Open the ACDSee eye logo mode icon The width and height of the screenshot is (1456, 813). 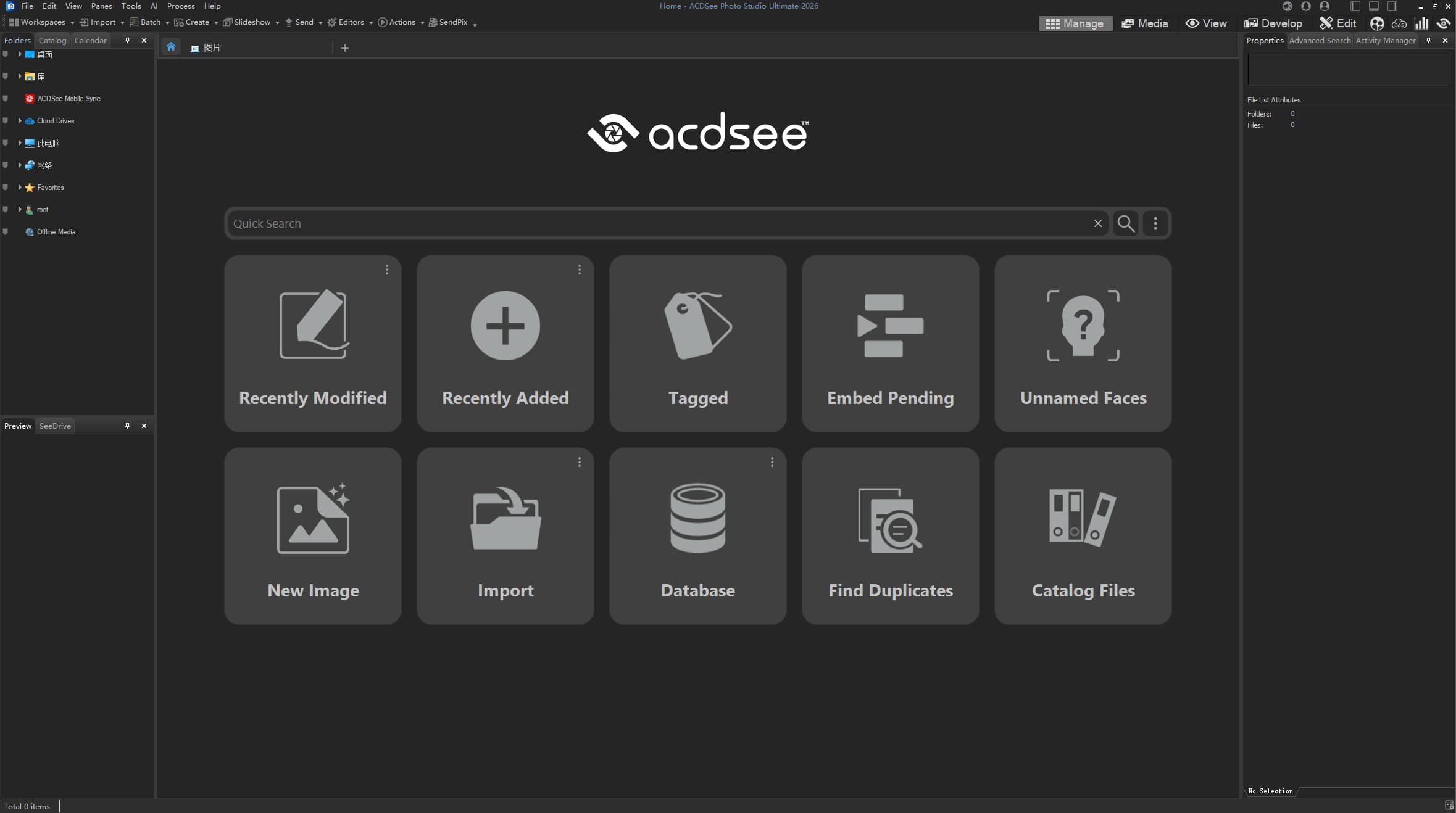[1443, 23]
